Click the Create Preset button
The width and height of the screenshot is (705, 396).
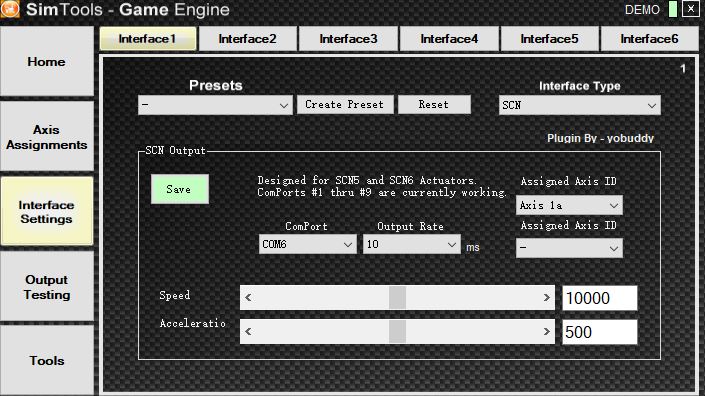(345, 104)
